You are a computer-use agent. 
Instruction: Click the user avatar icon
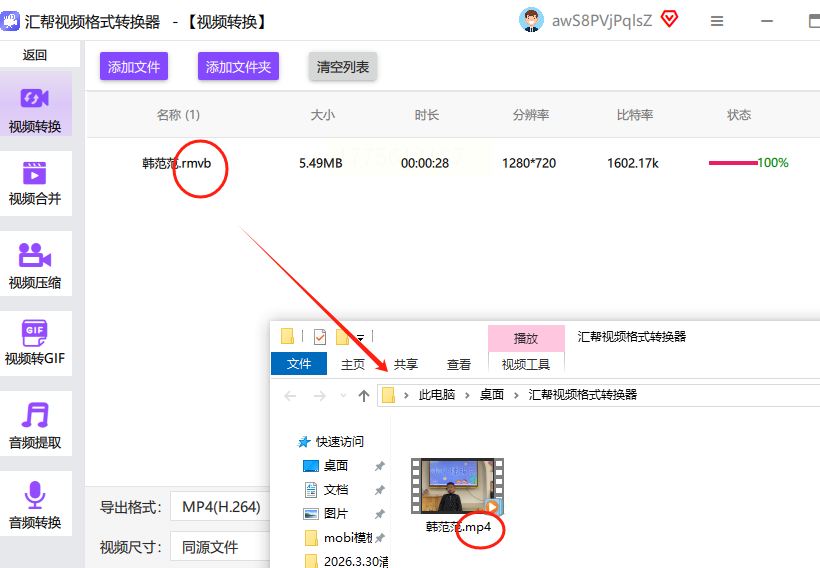532,20
